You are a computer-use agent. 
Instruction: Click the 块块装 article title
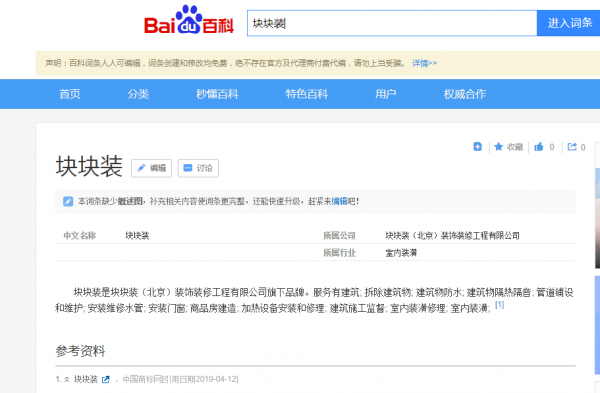click(x=89, y=166)
